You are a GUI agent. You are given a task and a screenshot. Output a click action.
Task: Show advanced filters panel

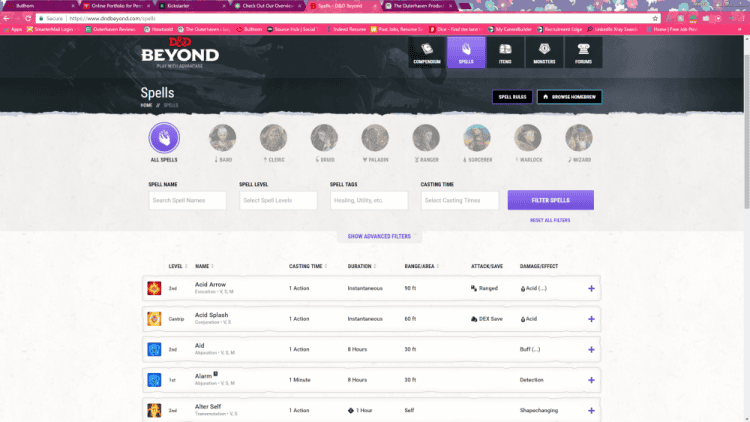(379, 236)
